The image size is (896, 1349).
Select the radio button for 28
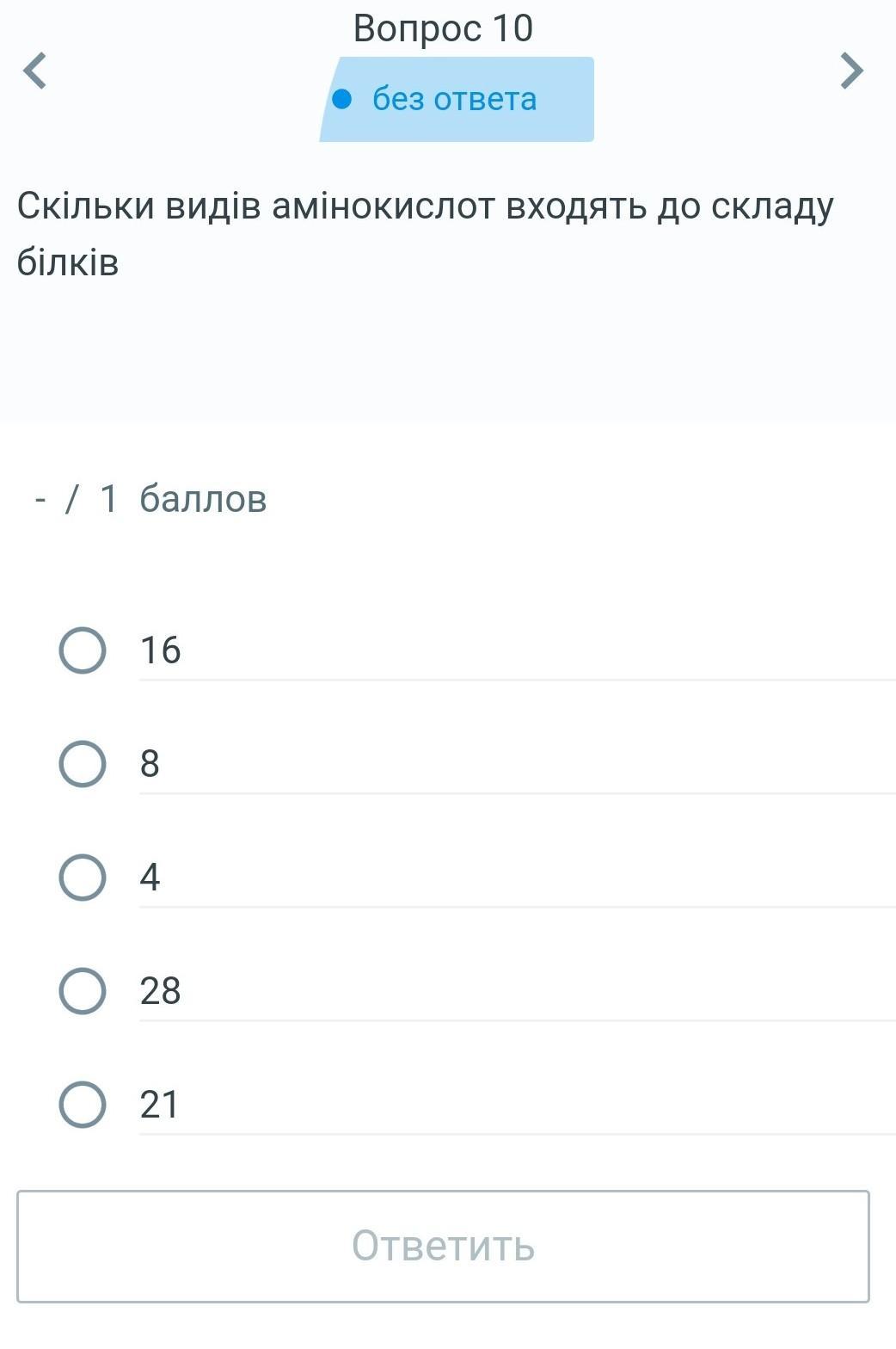point(83,991)
